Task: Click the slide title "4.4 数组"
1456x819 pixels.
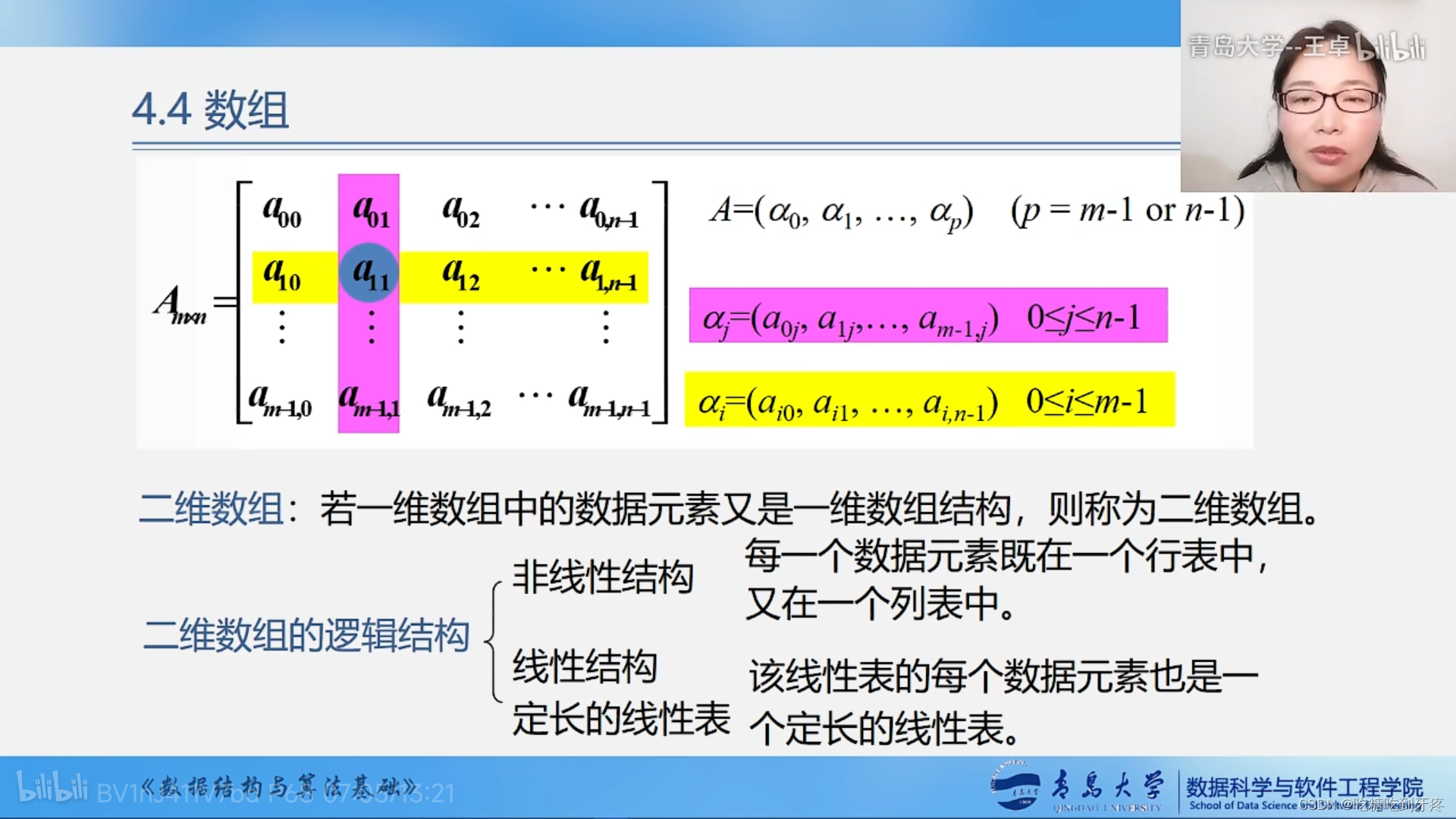Action: pos(211,110)
